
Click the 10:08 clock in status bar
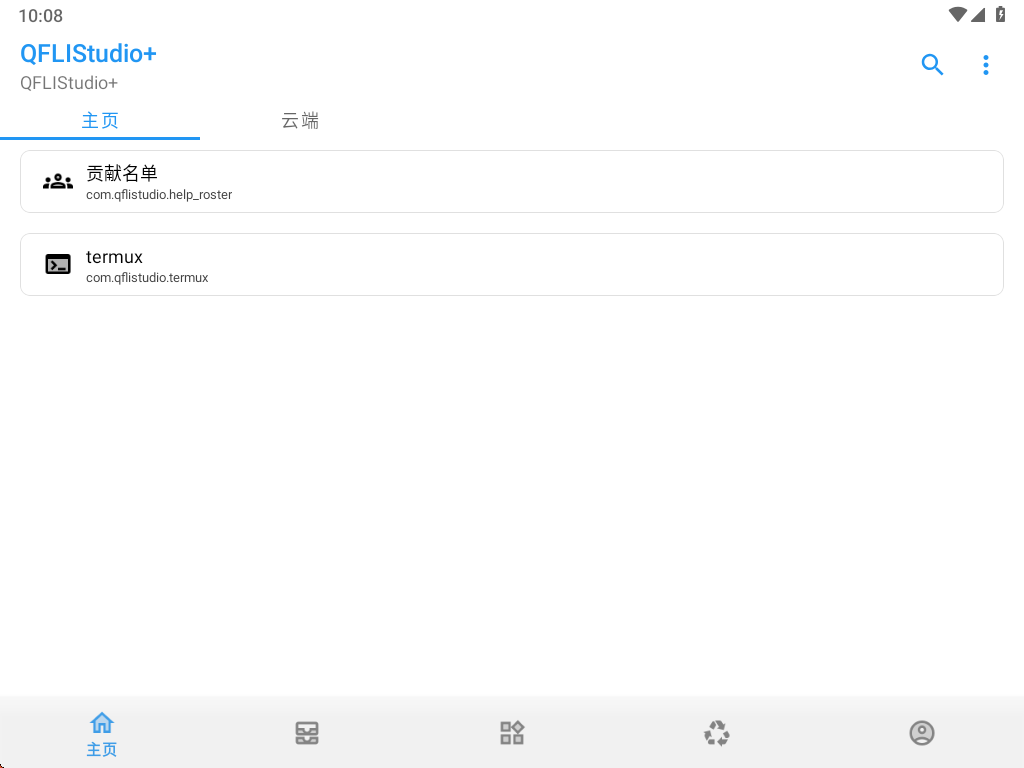pyautogui.click(x=40, y=16)
